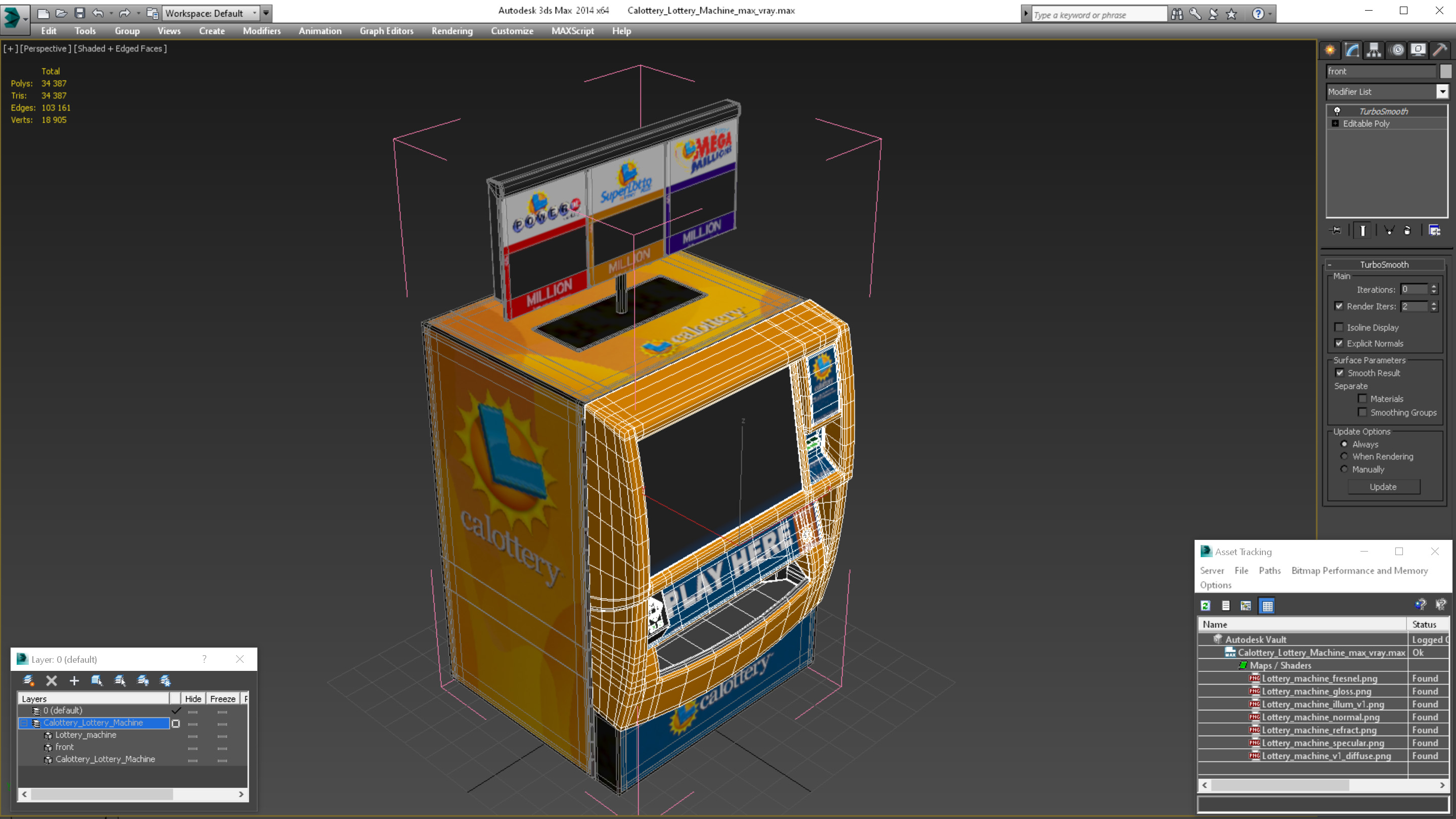Click the object color swatch beside front name
The width and height of the screenshot is (1456, 819).
[x=1445, y=71]
